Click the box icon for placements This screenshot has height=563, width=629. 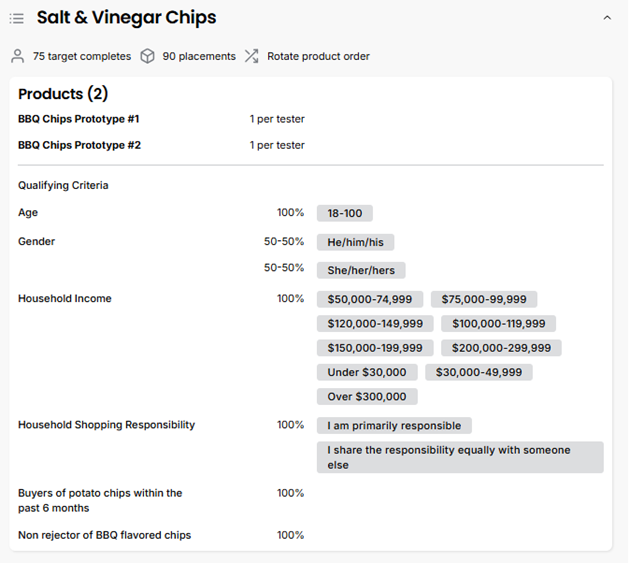click(148, 56)
